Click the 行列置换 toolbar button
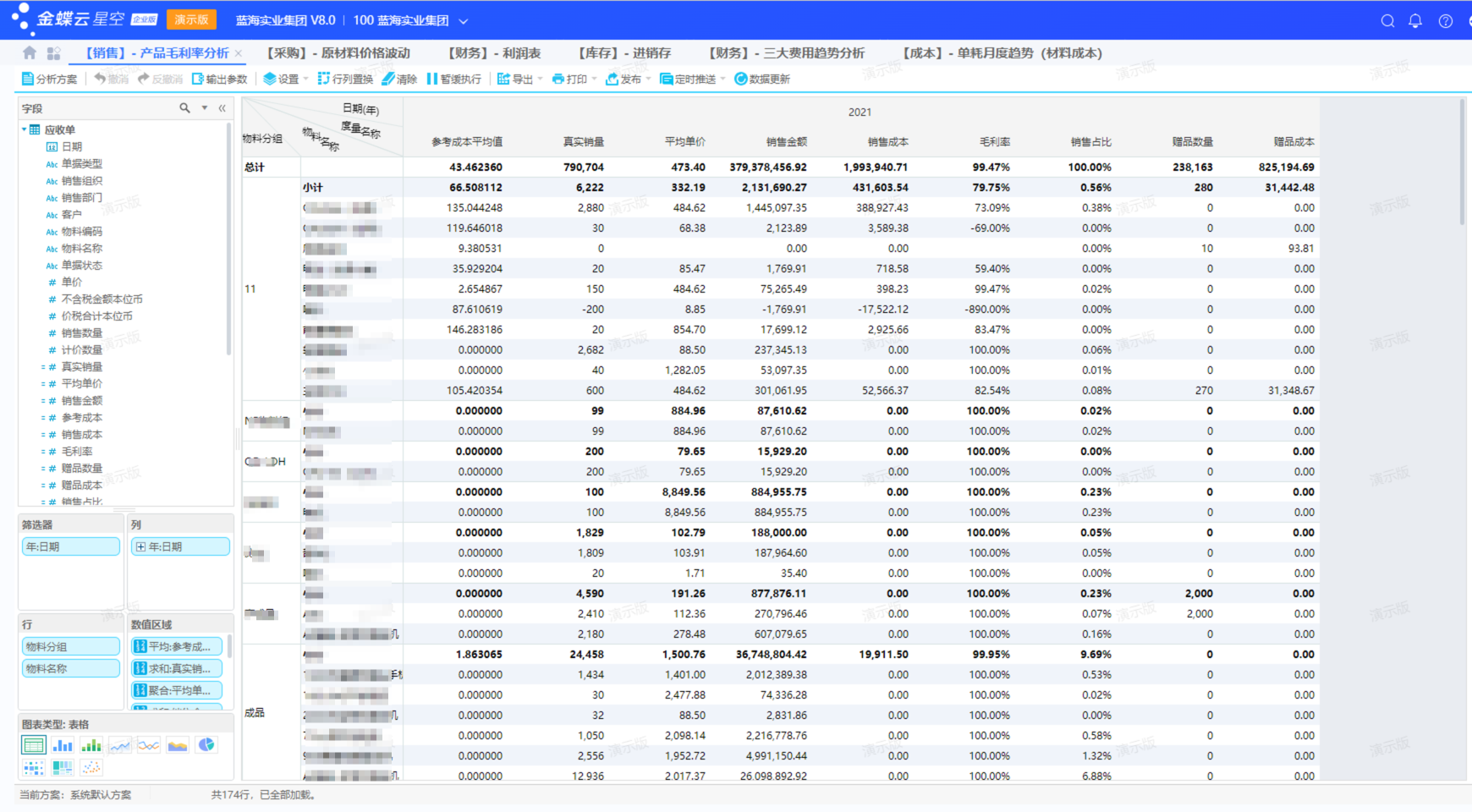The image size is (1472, 812). [x=345, y=79]
